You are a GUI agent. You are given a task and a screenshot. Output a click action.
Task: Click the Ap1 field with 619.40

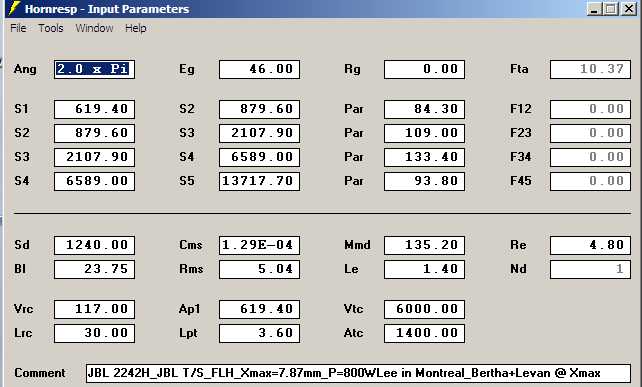[259, 309]
